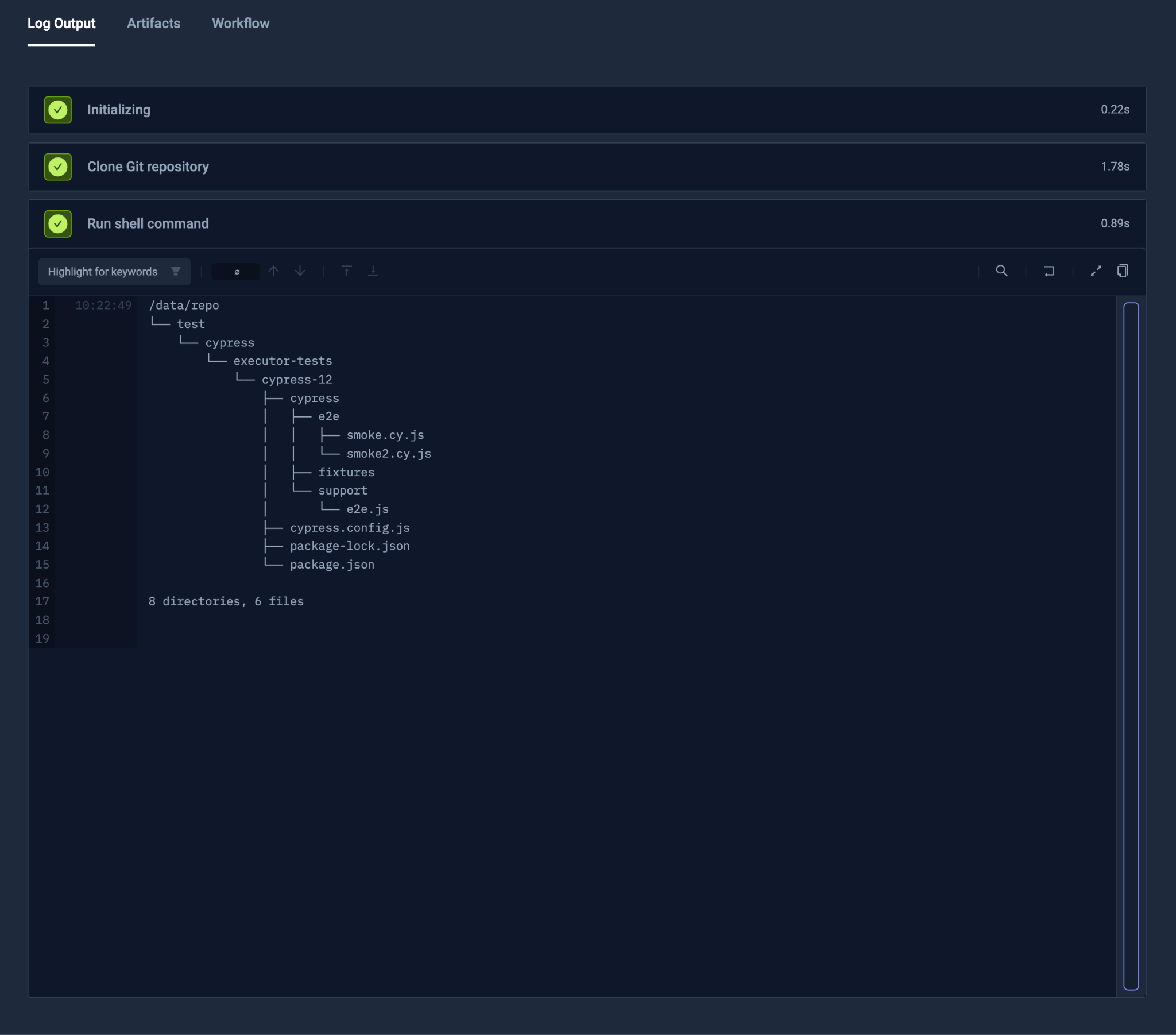
Task: Jump to bottom of log
Action: 373,271
